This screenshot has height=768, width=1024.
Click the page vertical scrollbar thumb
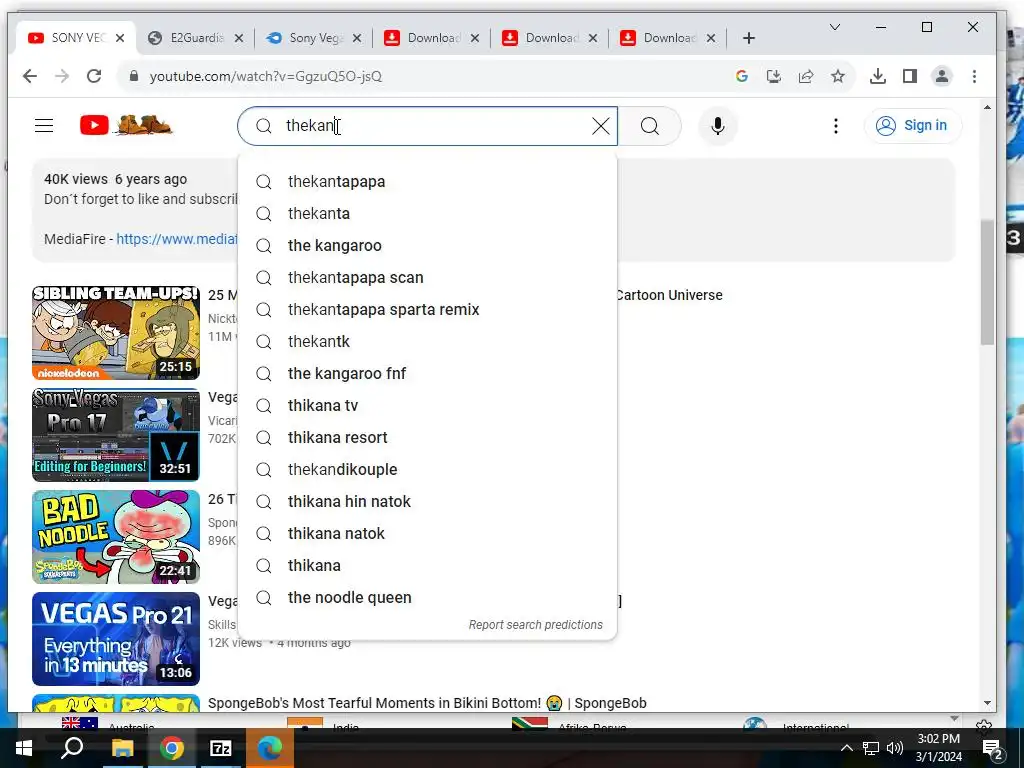coord(987,282)
